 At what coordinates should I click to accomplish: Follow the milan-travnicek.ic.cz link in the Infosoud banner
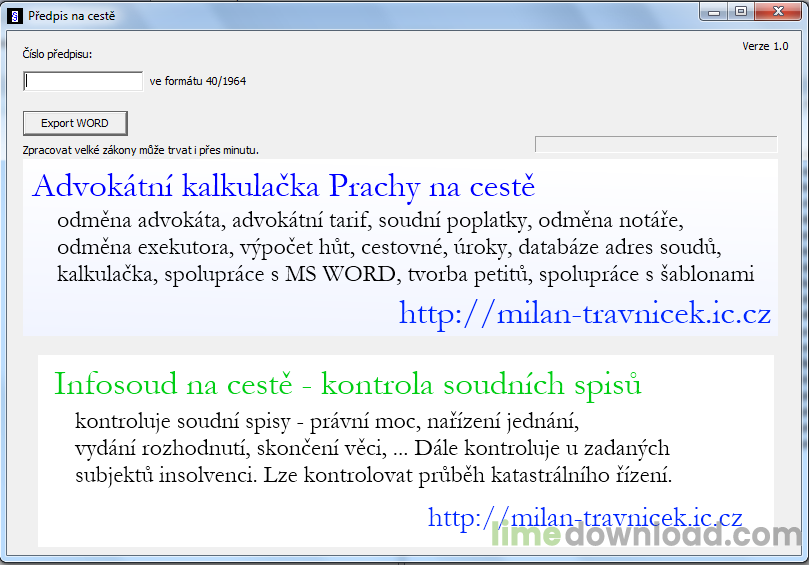tap(585, 517)
